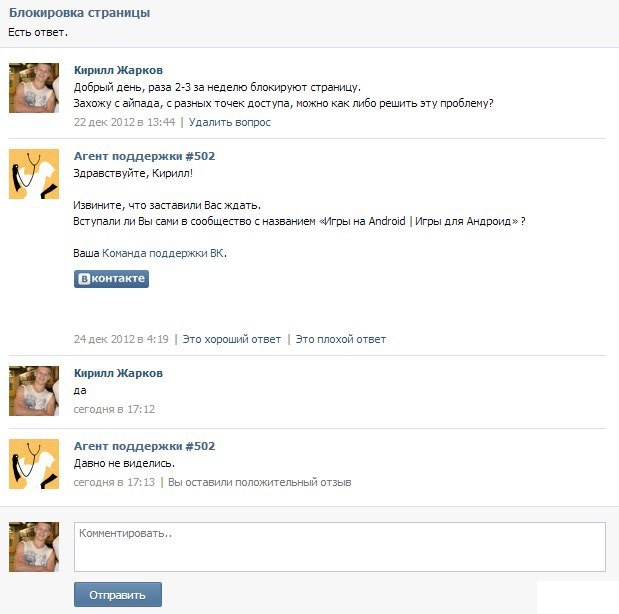Click Кирилл Жарков avatar beside 'да' reply
The width and height of the screenshot is (619, 614).
34,391
